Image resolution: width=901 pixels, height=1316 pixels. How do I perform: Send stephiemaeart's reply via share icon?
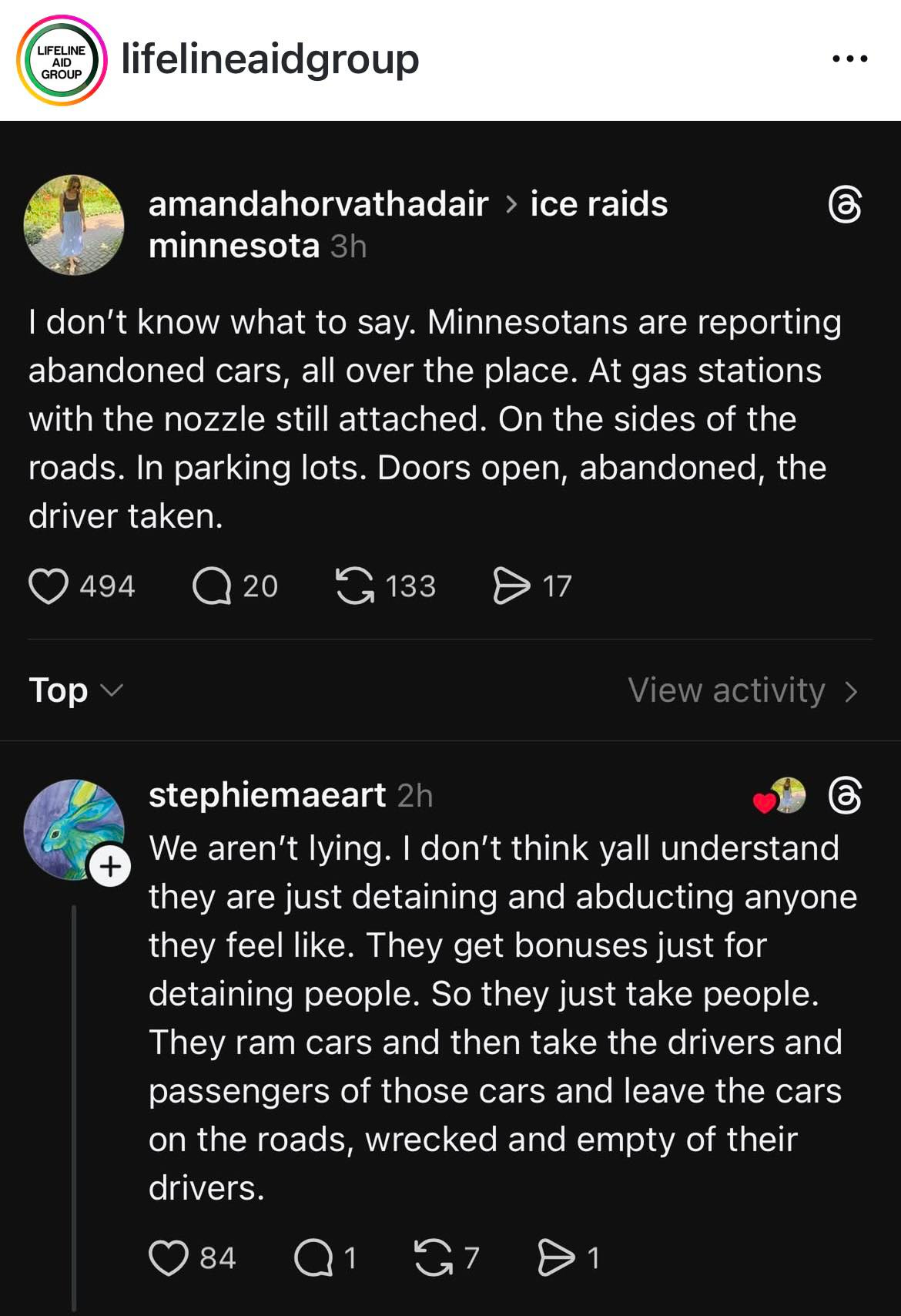tap(556, 1257)
